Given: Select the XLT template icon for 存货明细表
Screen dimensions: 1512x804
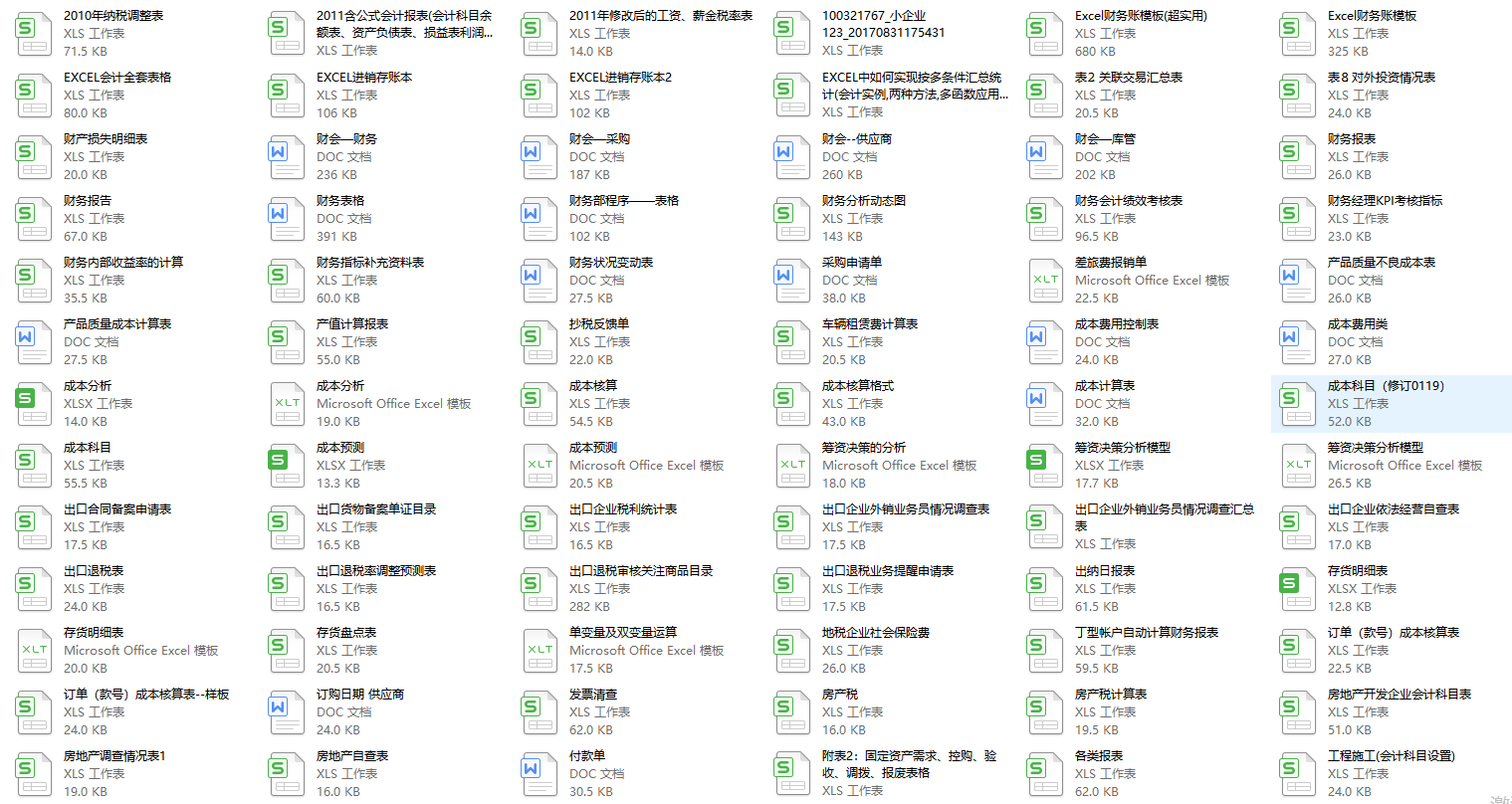Looking at the screenshot, I should [34, 651].
